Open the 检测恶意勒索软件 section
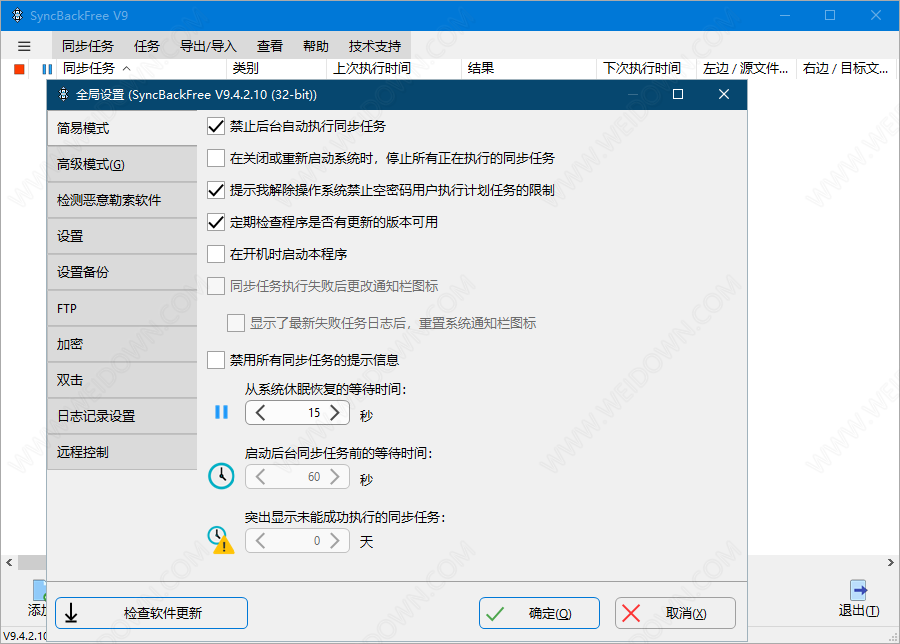This screenshot has height=644, width=900. tap(122, 200)
